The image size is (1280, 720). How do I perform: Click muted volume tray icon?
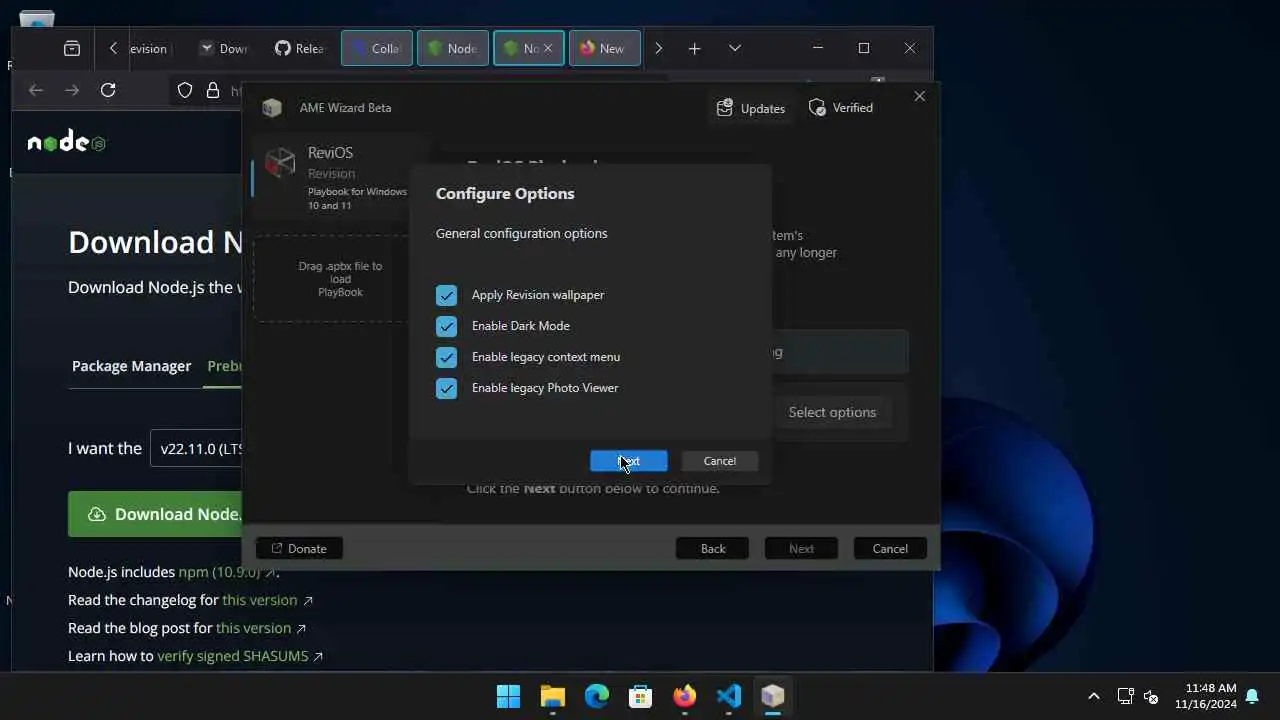coord(1151,696)
